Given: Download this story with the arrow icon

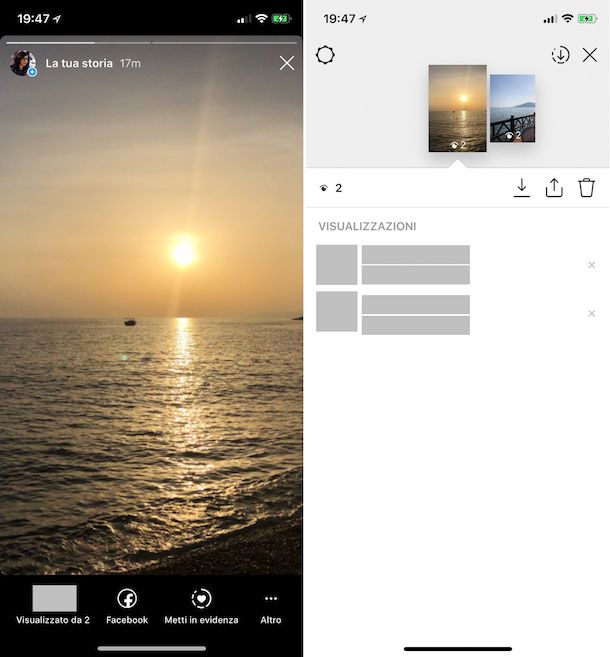Looking at the screenshot, I should [x=522, y=188].
